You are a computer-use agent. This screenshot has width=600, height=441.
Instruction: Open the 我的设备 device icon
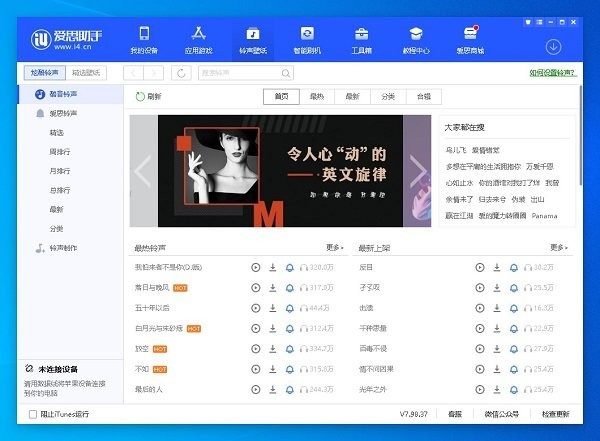coord(144,39)
